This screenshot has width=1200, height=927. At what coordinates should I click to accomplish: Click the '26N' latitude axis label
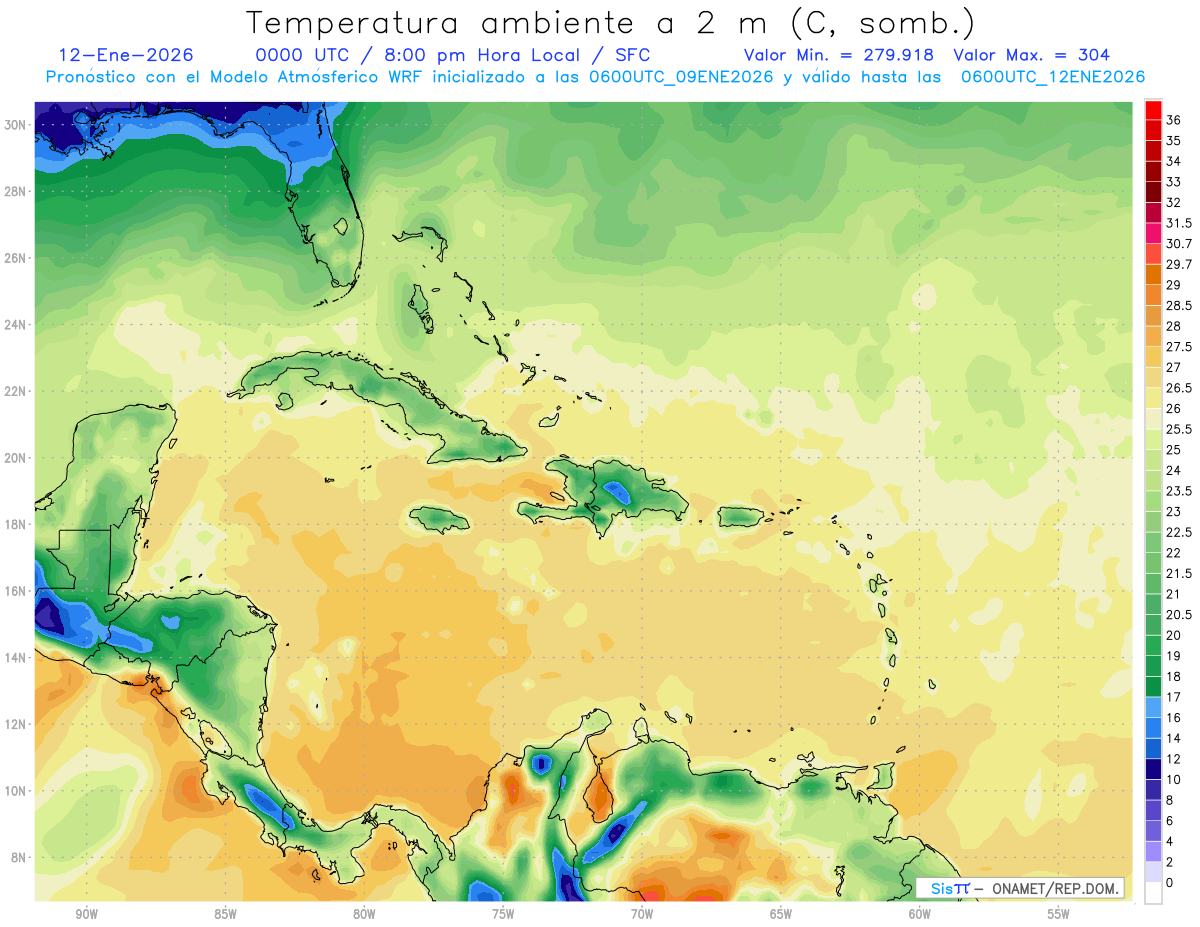(x=17, y=258)
